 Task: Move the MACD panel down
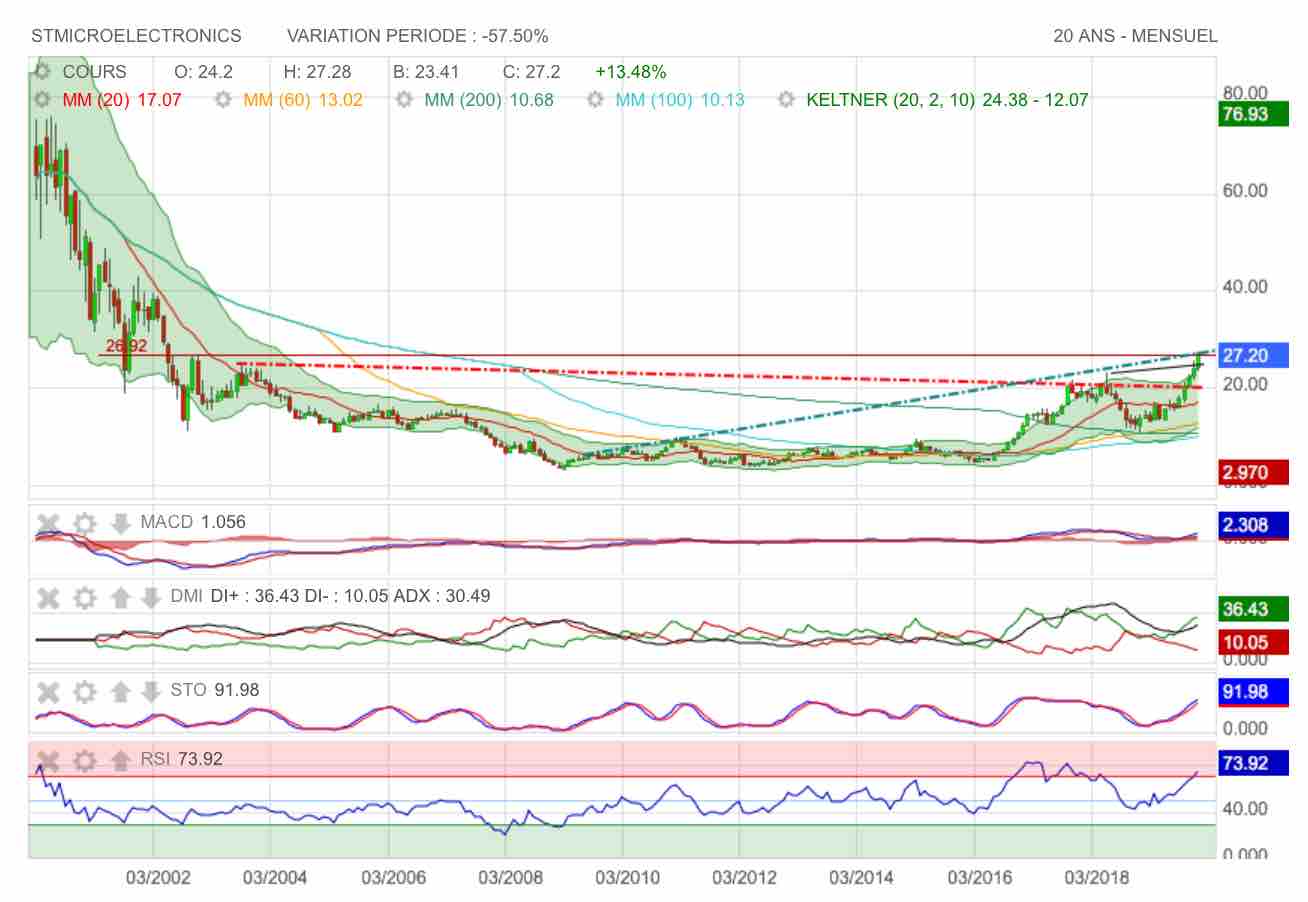click(121, 523)
